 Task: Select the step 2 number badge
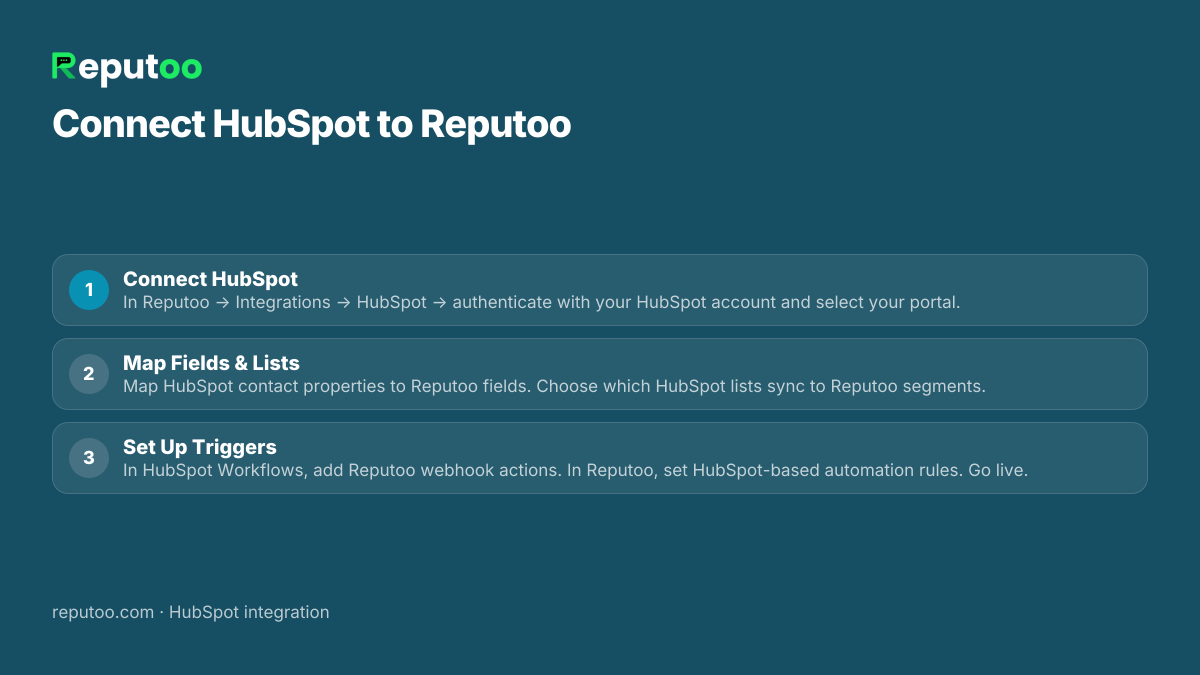(89, 374)
